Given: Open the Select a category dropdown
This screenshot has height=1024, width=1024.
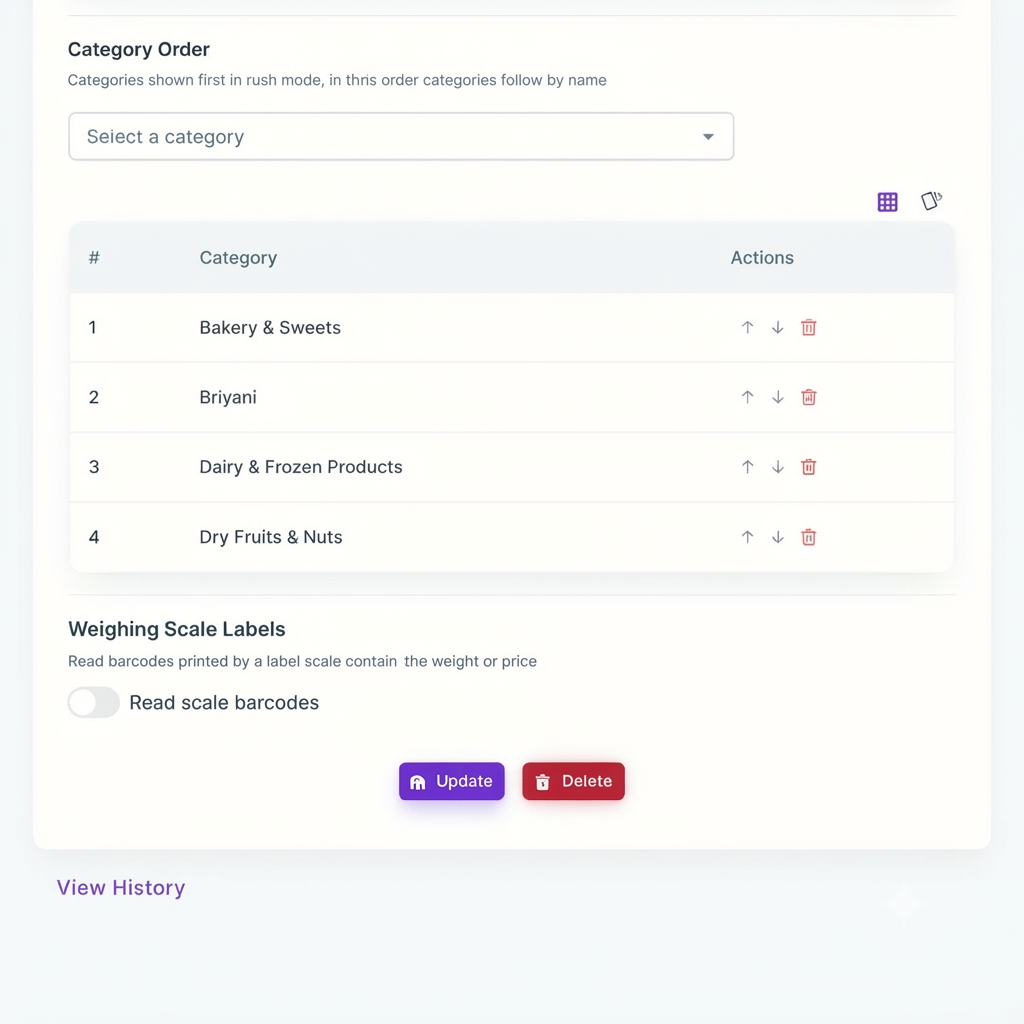Looking at the screenshot, I should (x=401, y=136).
